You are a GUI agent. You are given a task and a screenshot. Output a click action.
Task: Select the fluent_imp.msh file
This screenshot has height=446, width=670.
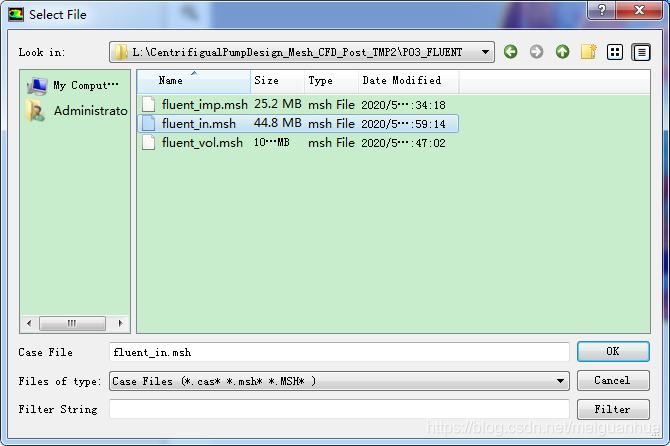tap(204, 104)
